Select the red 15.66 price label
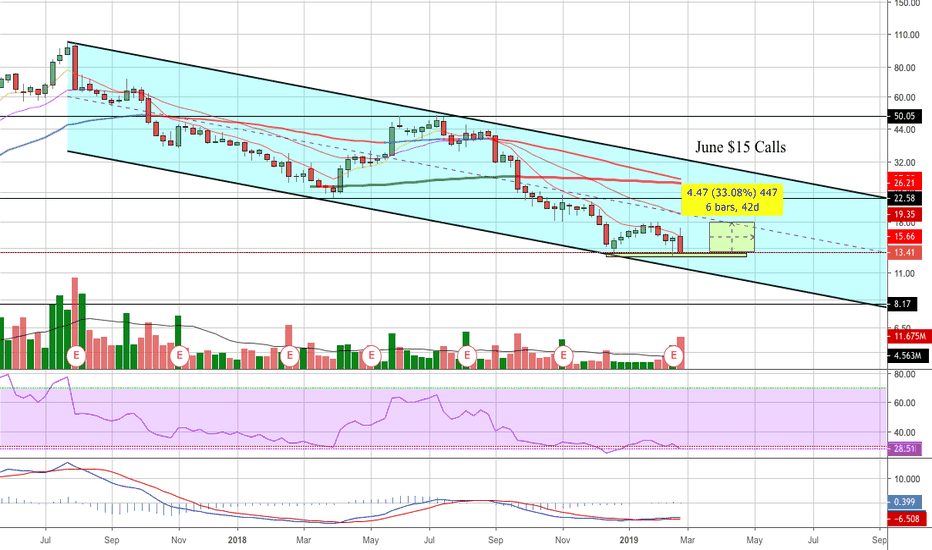The width and height of the screenshot is (932, 550). (904, 237)
